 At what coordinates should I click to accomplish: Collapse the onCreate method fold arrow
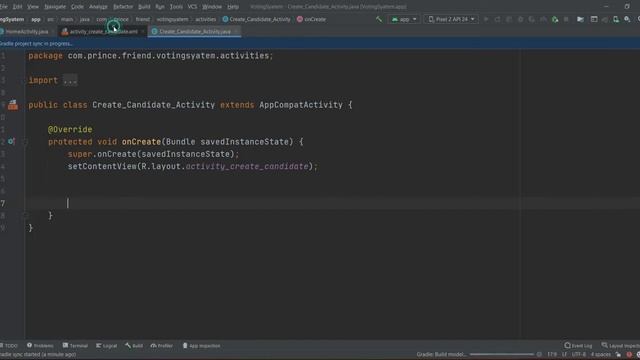click(x=24, y=142)
